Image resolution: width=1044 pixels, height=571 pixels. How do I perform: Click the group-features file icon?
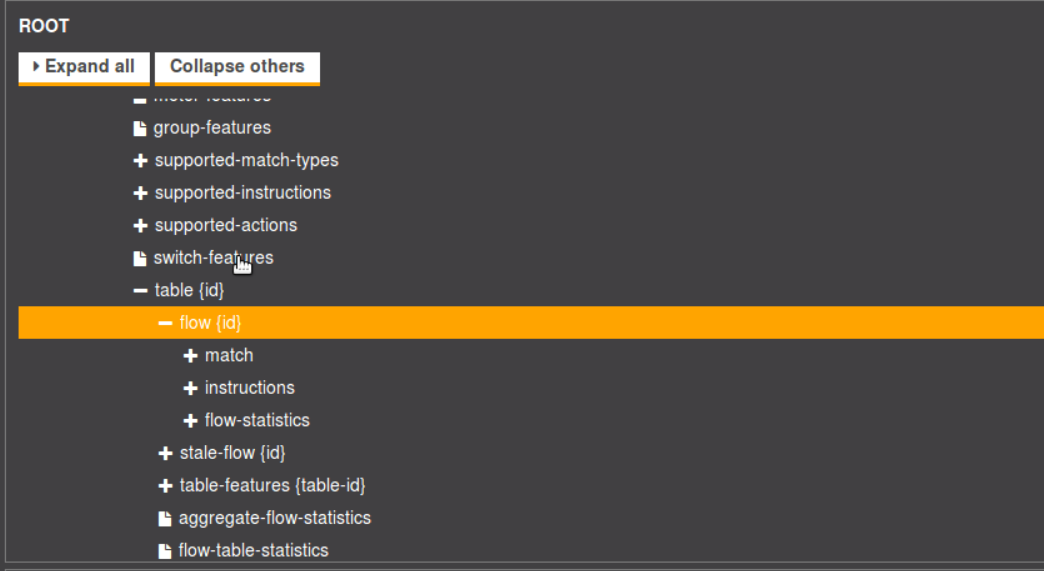(x=140, y=128)
